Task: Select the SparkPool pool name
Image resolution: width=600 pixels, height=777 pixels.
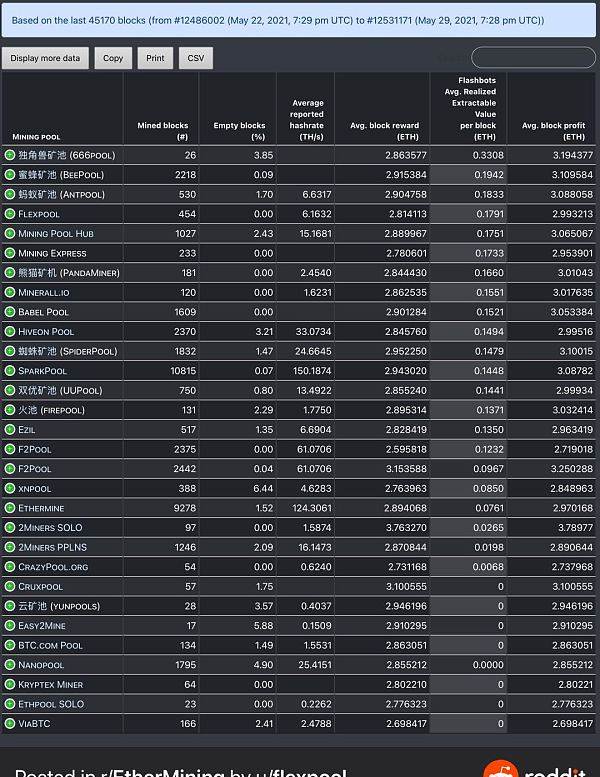Action: (x=42, y=371)
